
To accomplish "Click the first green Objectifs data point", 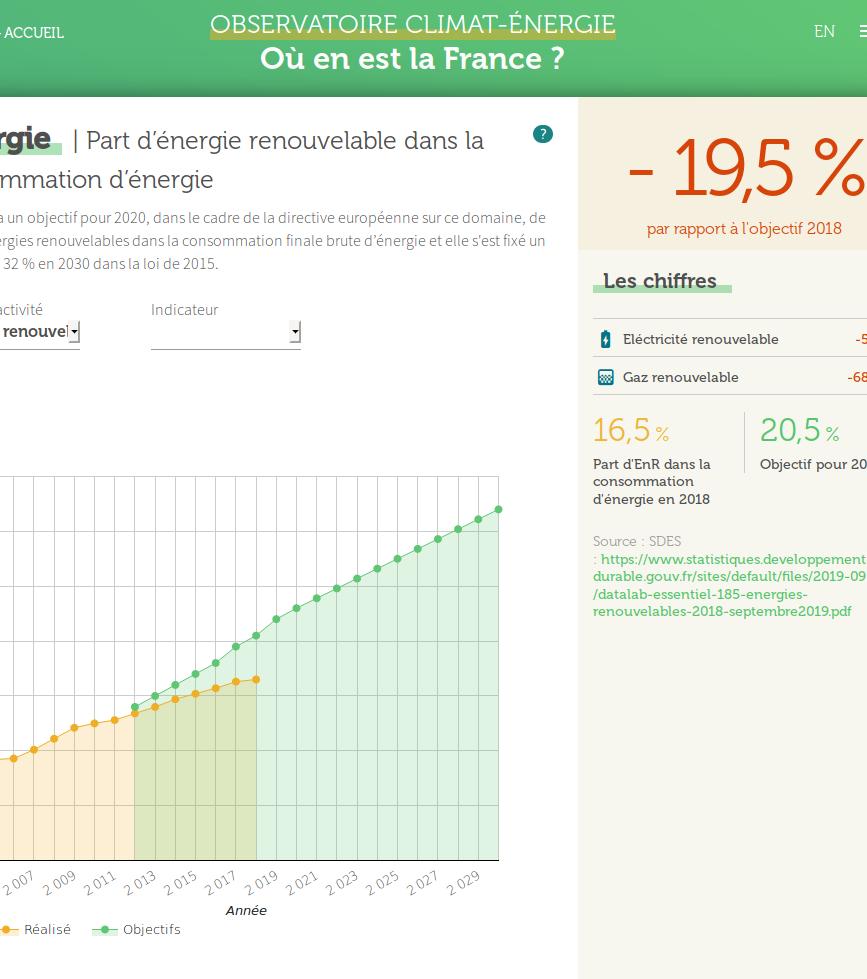I will [135, 707].
